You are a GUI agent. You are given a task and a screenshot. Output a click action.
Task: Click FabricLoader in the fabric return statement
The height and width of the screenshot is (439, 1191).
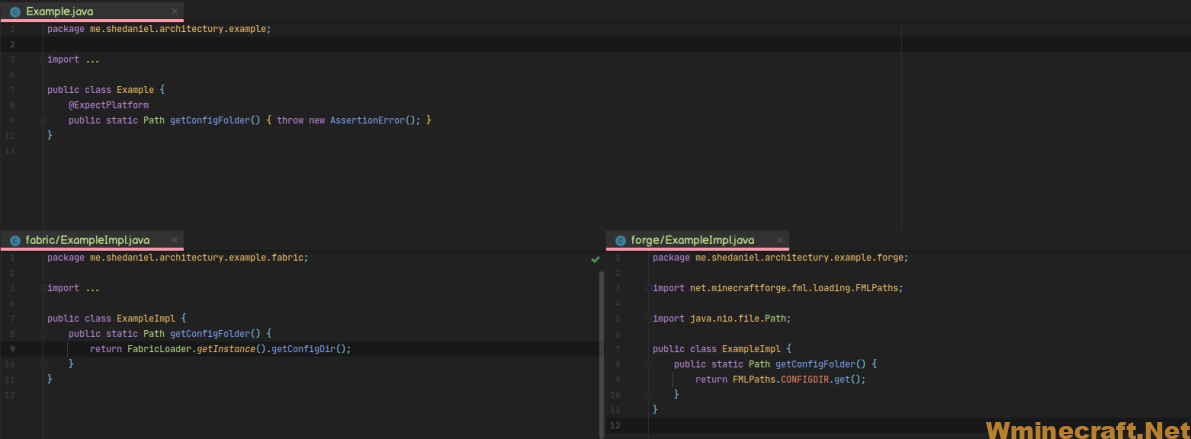(158, 349)
